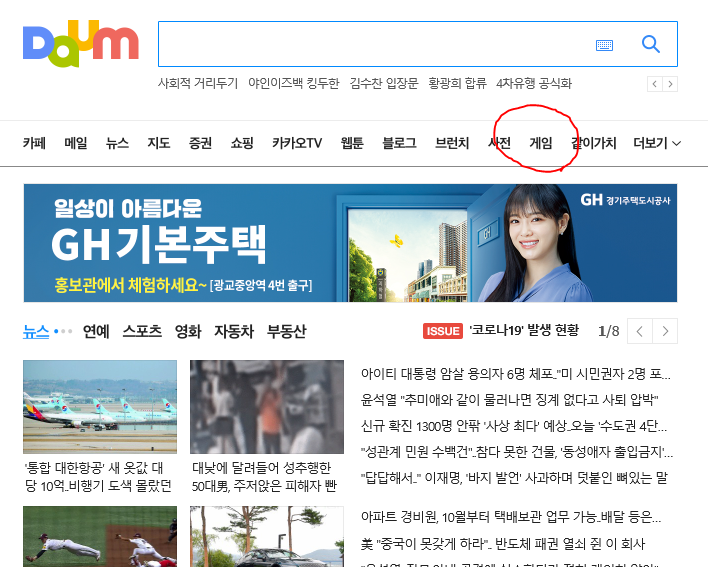
Task: Open the '코로나19' 발생 현황 issue link
Action: pyautogui.click(x=524, y=330)
